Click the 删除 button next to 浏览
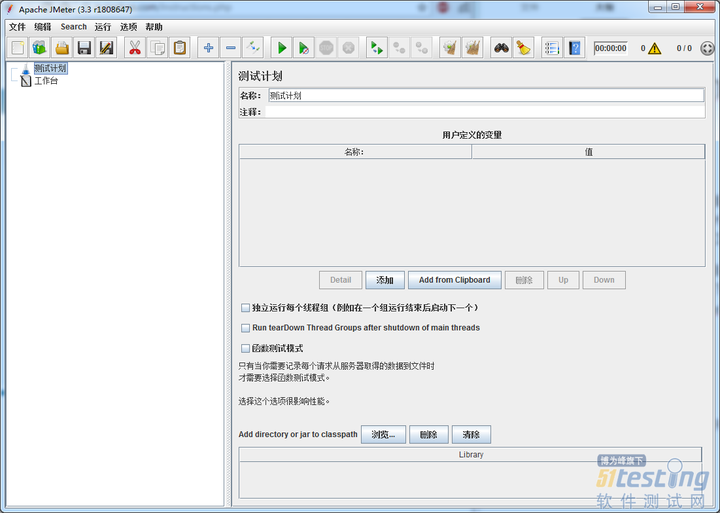The image size is (720, 513). pos(428,434)
